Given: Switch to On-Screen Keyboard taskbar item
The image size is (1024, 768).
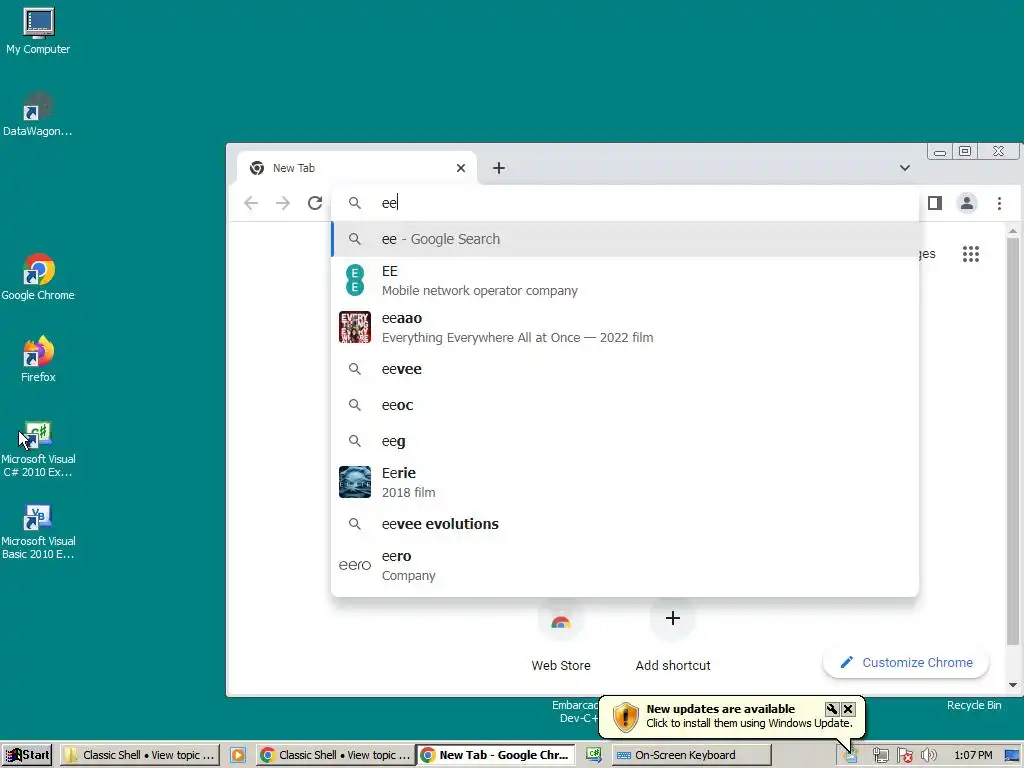Looking at the screenshot, I should 692,755.
